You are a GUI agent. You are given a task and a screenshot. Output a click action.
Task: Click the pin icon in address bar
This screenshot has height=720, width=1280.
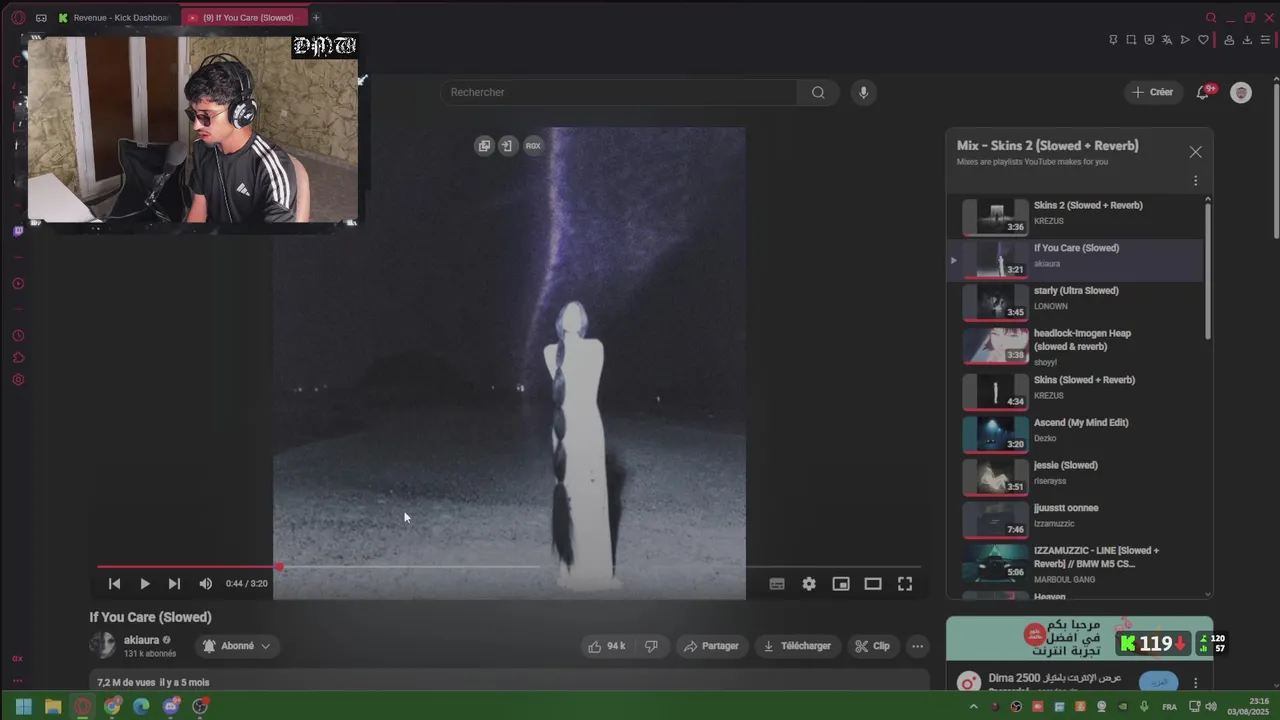[1113, 40]
